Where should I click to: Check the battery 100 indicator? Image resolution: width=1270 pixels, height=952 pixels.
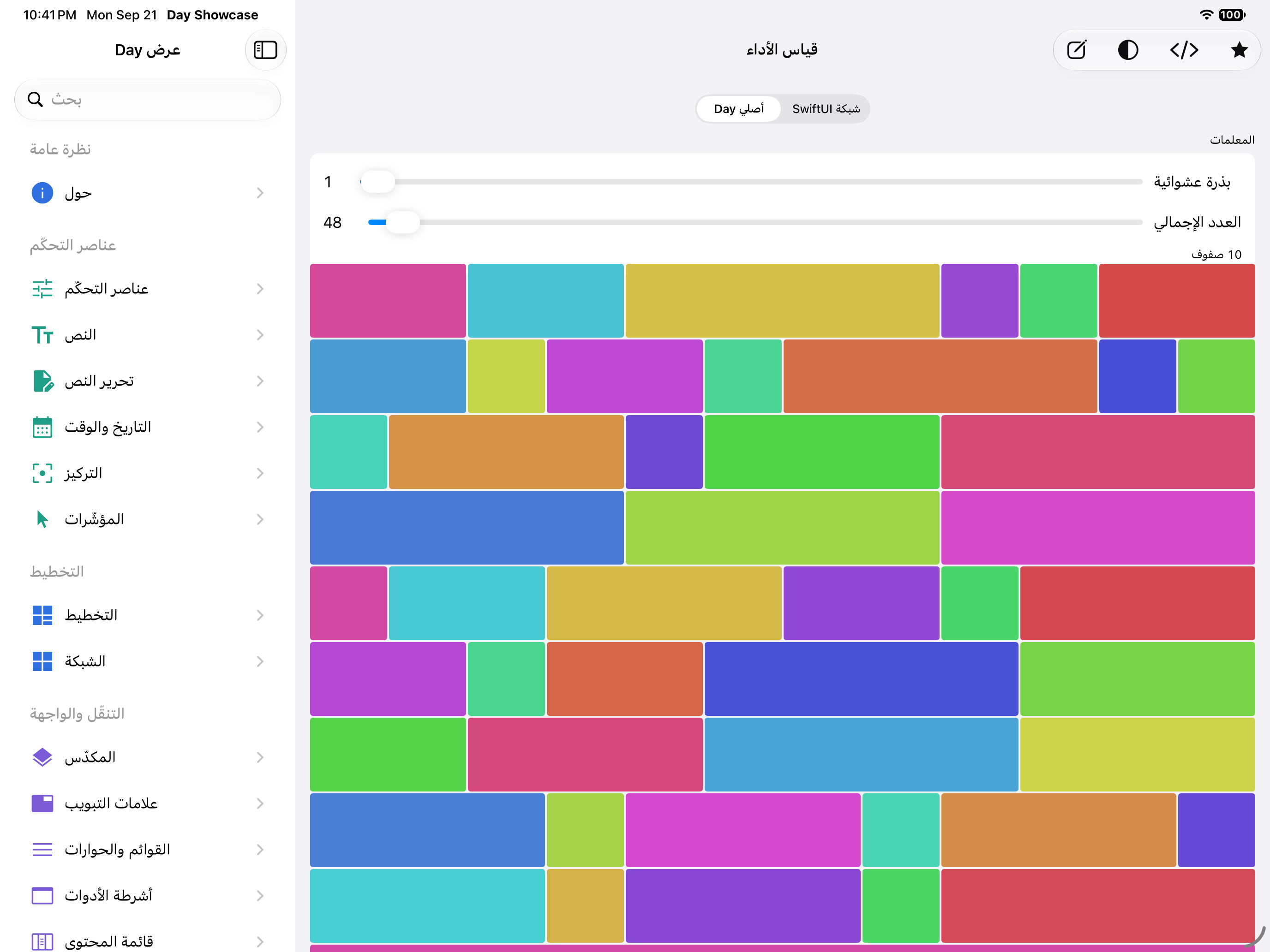(x=1232, y=15)
